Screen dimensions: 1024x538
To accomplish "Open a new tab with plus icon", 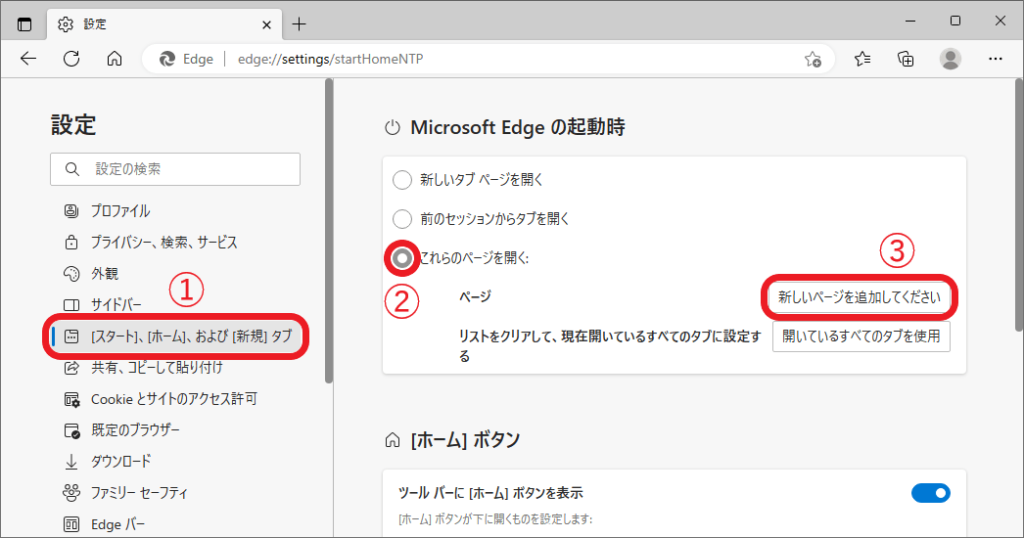I will point(299,25).
